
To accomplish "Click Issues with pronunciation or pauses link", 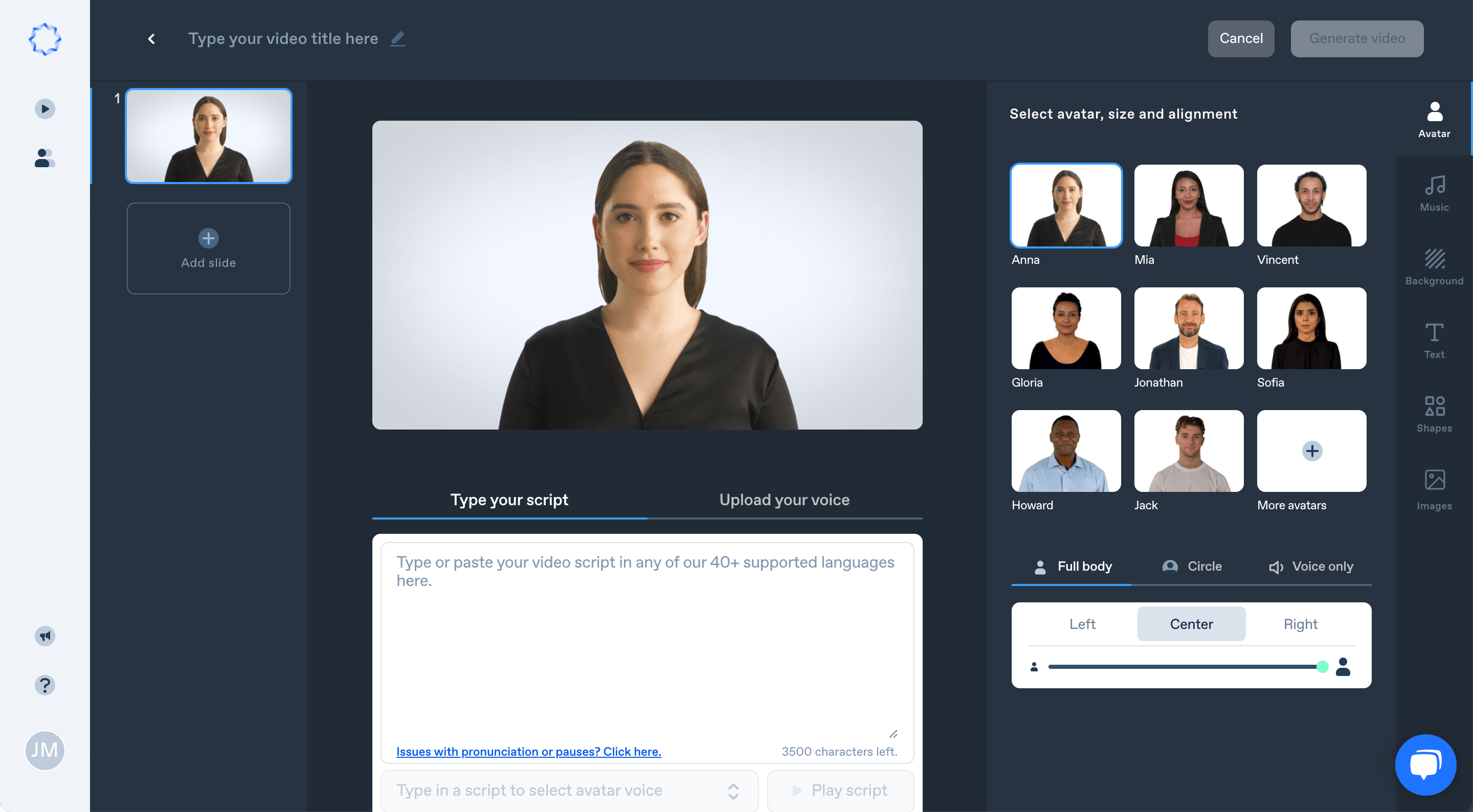I will [x=529, y=750].
